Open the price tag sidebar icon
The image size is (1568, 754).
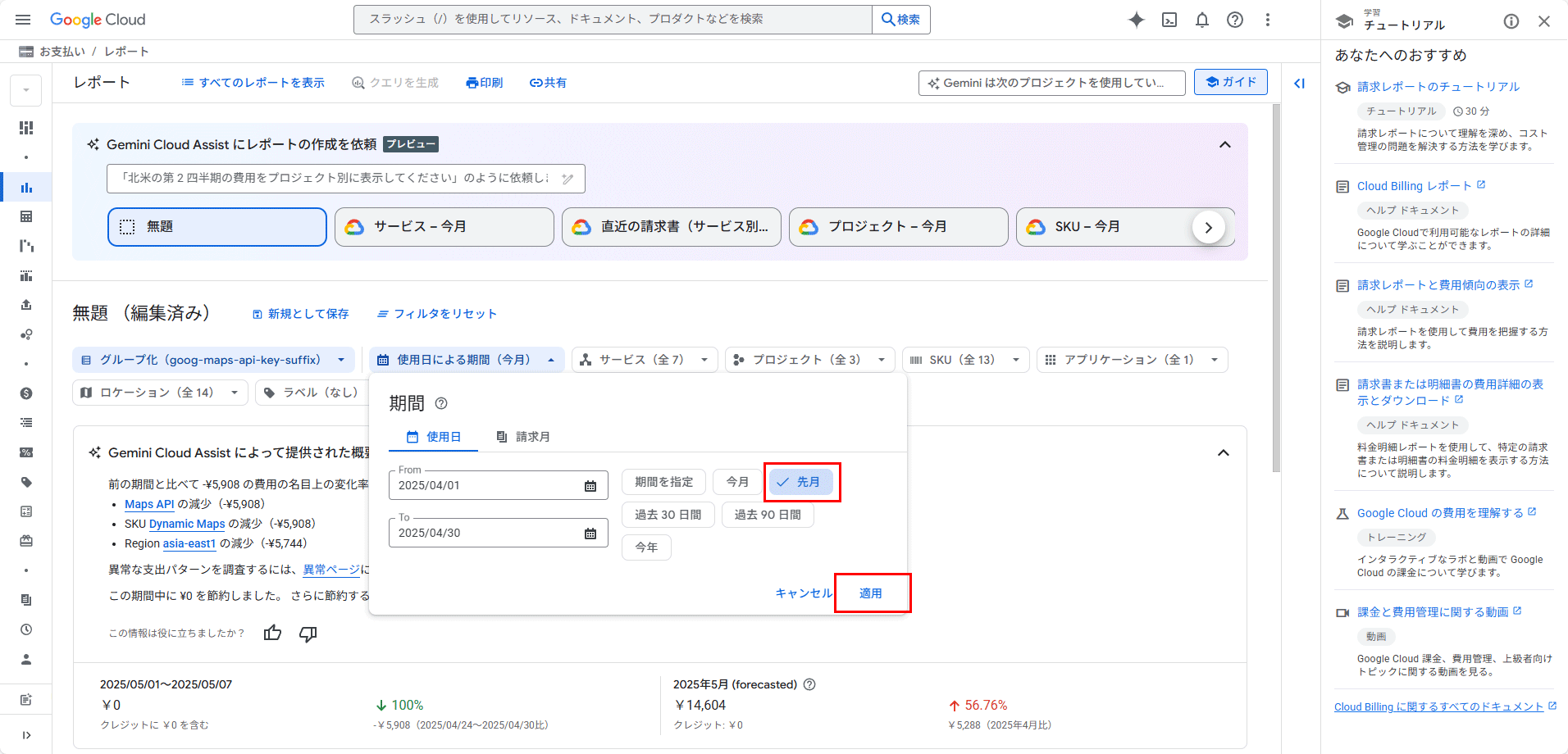pos(26,482)
